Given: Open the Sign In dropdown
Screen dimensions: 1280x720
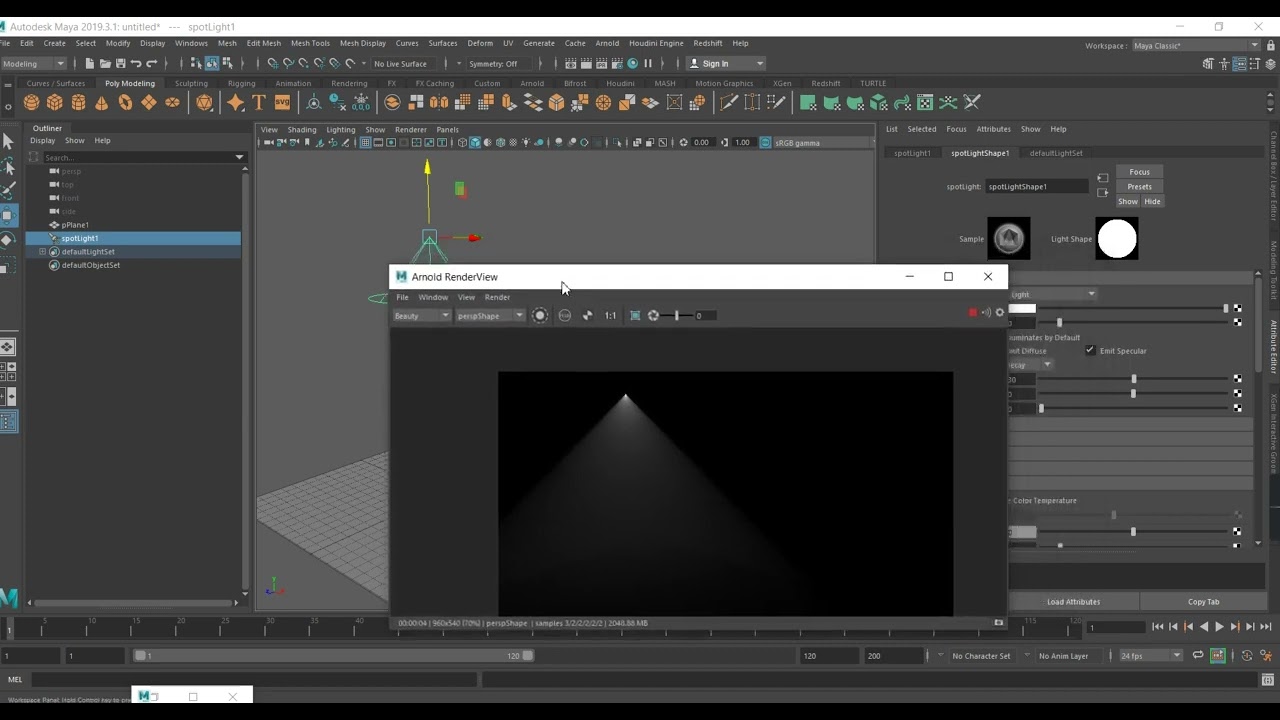Looking at the screenshot, I should pos(727,63).
